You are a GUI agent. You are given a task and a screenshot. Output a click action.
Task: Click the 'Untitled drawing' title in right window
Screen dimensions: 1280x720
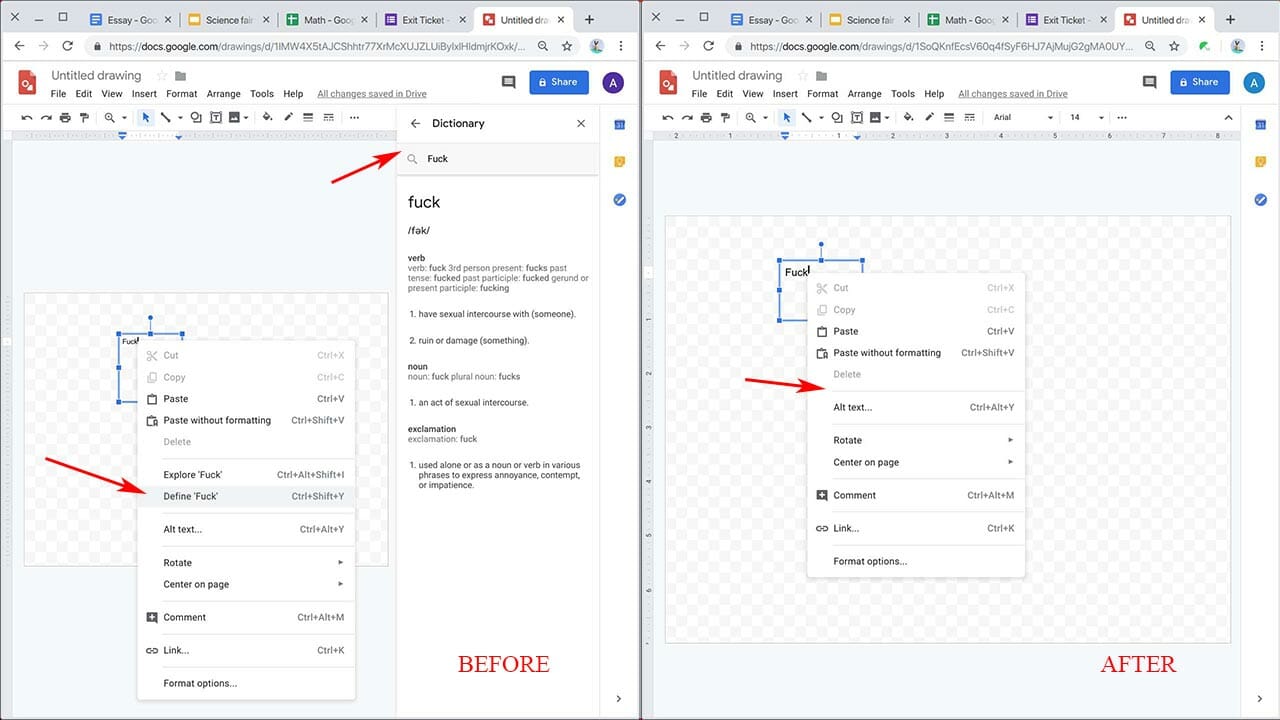tap(737, 76)
